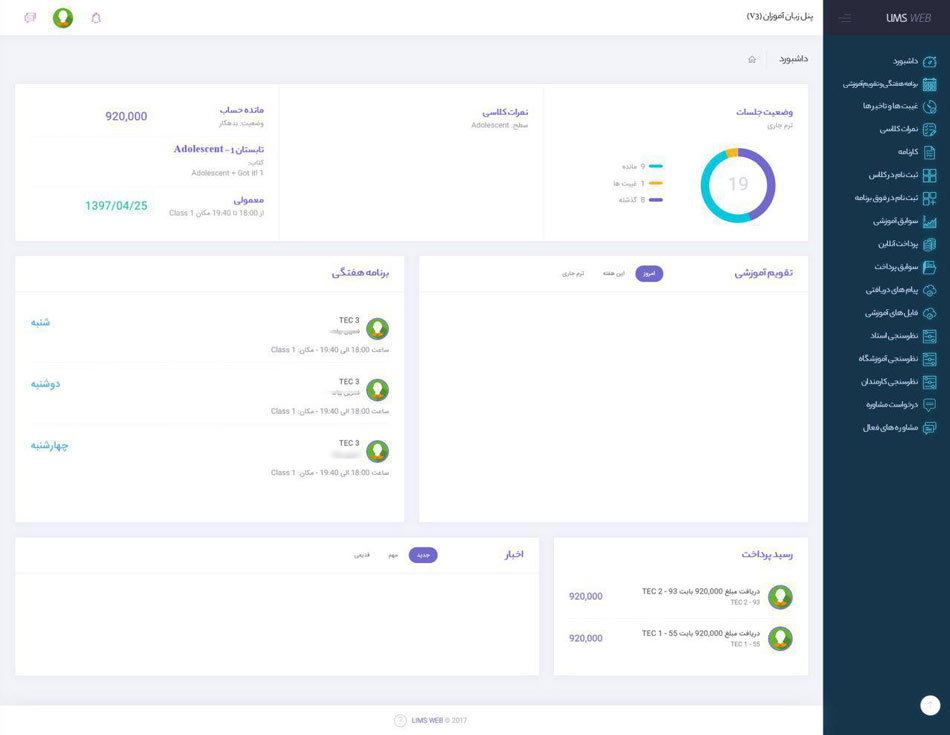The height and width of the screenshot is (735, 950).
Task: Click the LIMS WEB logo link
Action: (x=908, y=18)
